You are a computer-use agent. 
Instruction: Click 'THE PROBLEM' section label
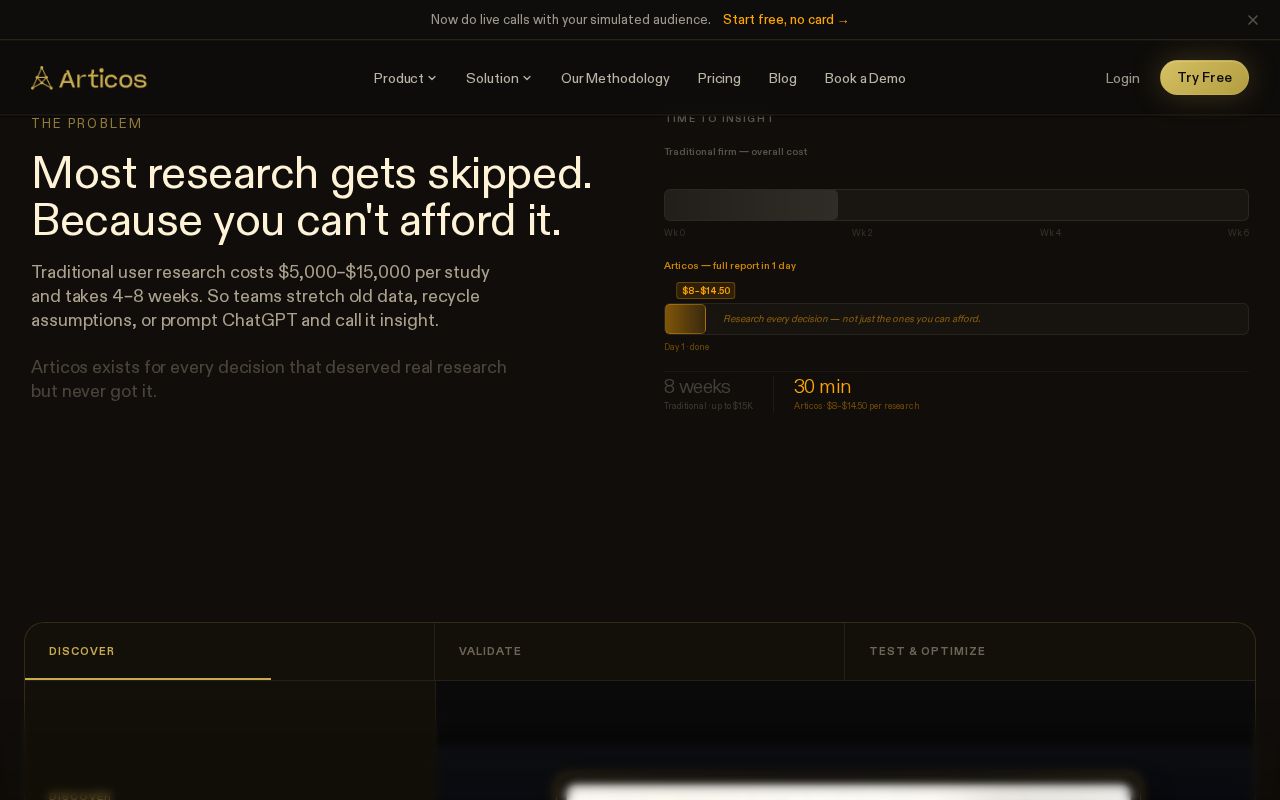pos(87,123)
